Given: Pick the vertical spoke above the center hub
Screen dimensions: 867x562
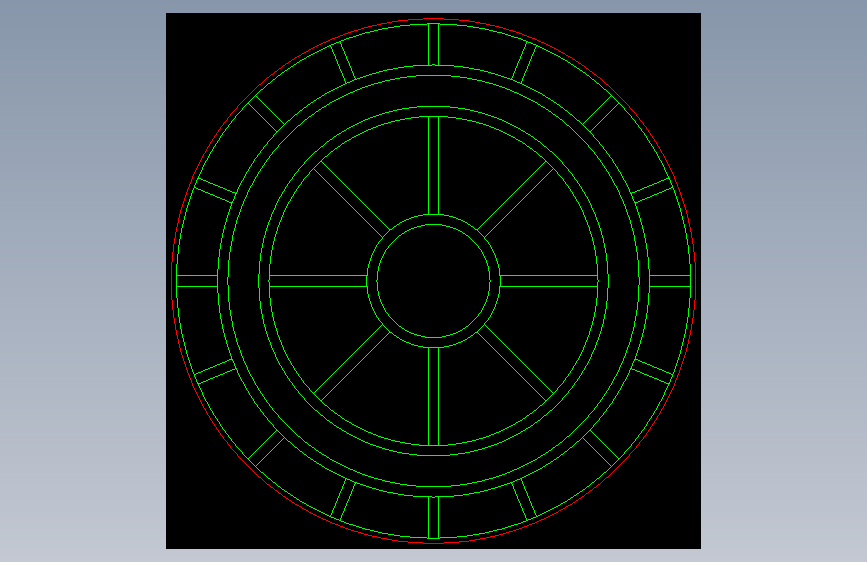Looking at the screenshot, I should tap(434, 165).
